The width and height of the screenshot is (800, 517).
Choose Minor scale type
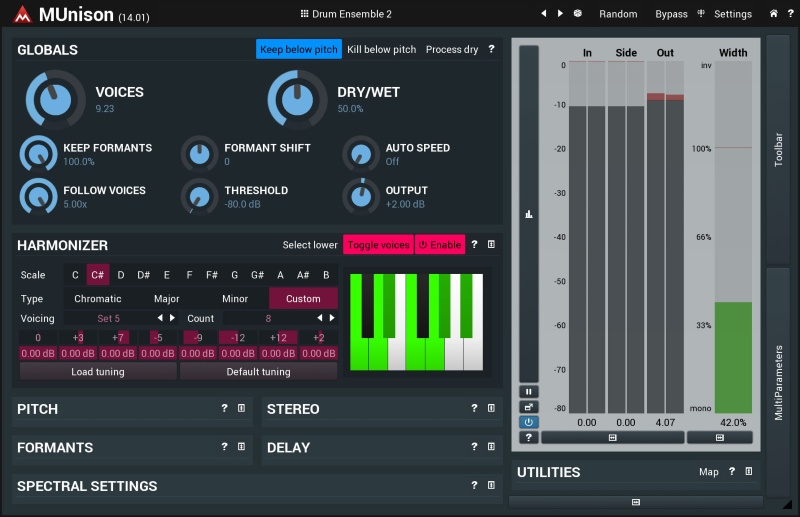235,299
